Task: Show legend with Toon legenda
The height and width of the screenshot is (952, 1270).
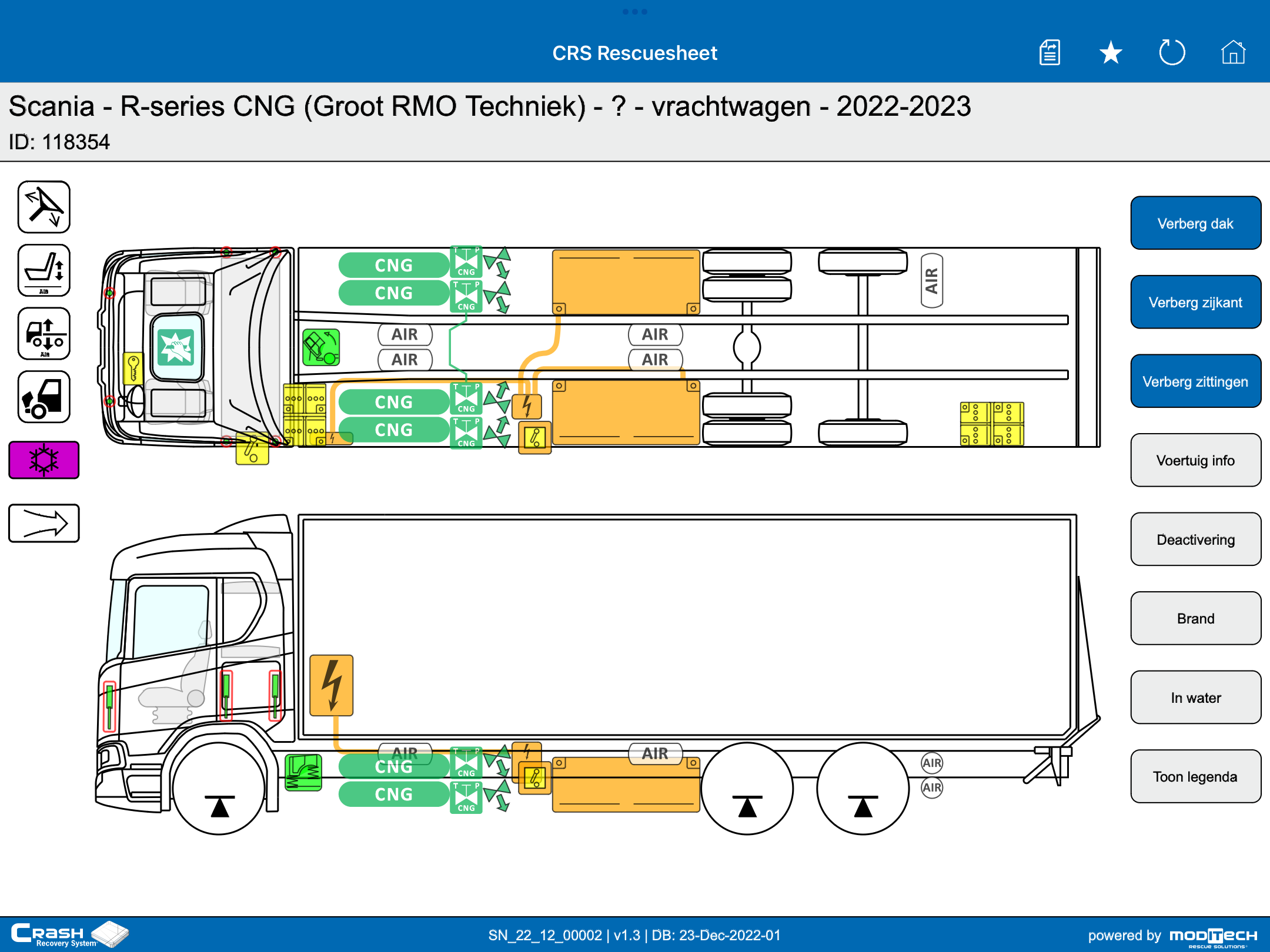Action: tap(1195, 776)
